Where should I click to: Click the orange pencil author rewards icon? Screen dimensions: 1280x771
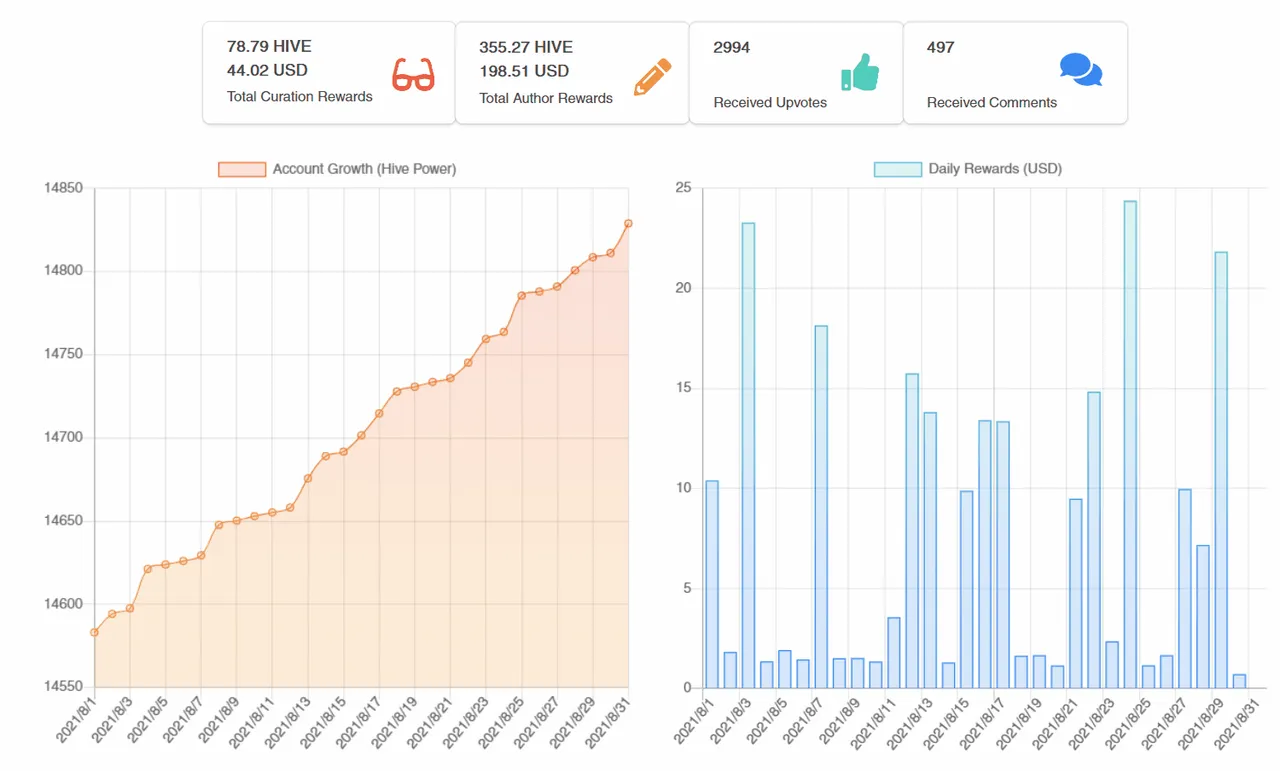[x=651, y=78]
